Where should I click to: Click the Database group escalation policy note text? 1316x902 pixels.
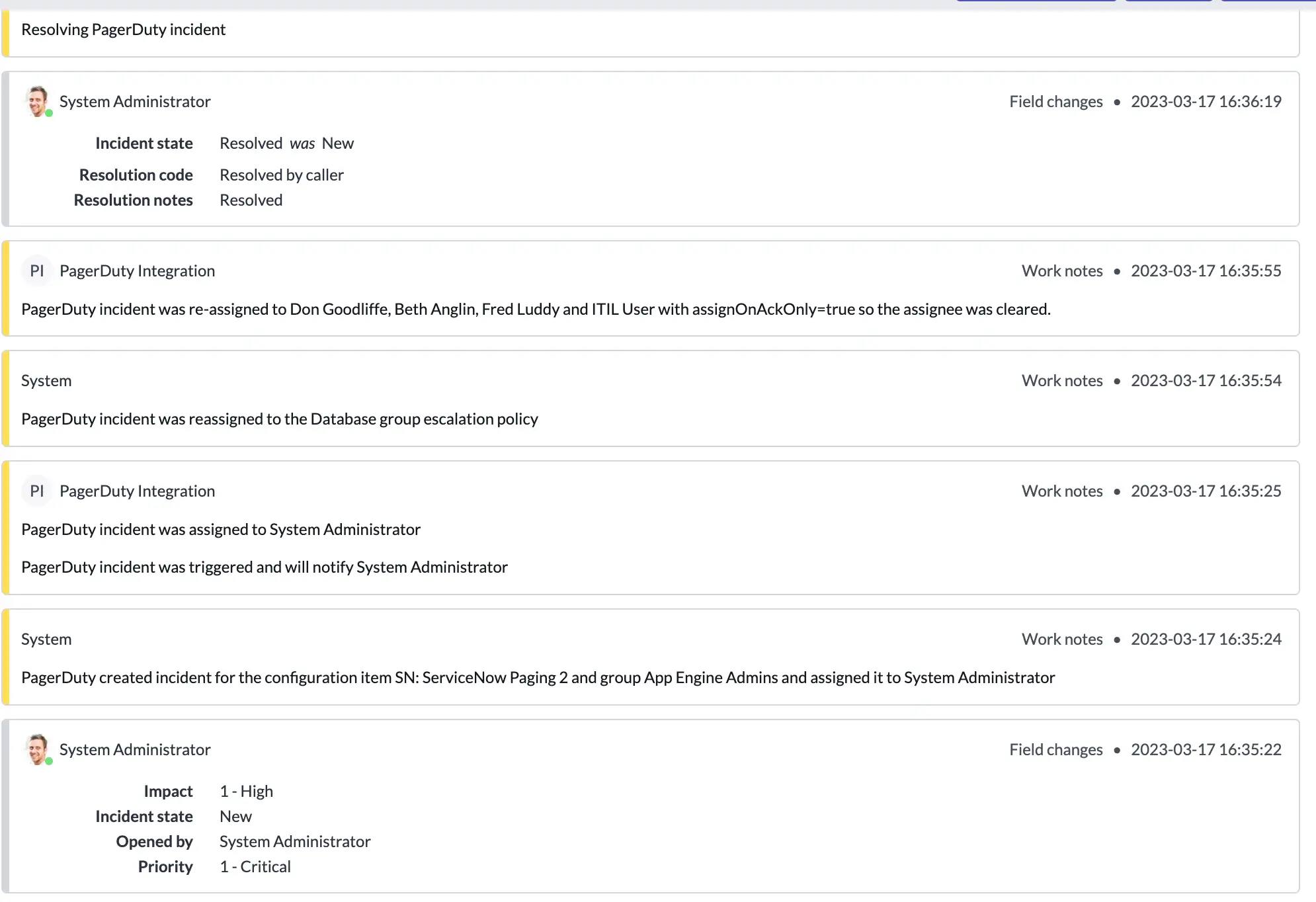(x=280, y=419)
